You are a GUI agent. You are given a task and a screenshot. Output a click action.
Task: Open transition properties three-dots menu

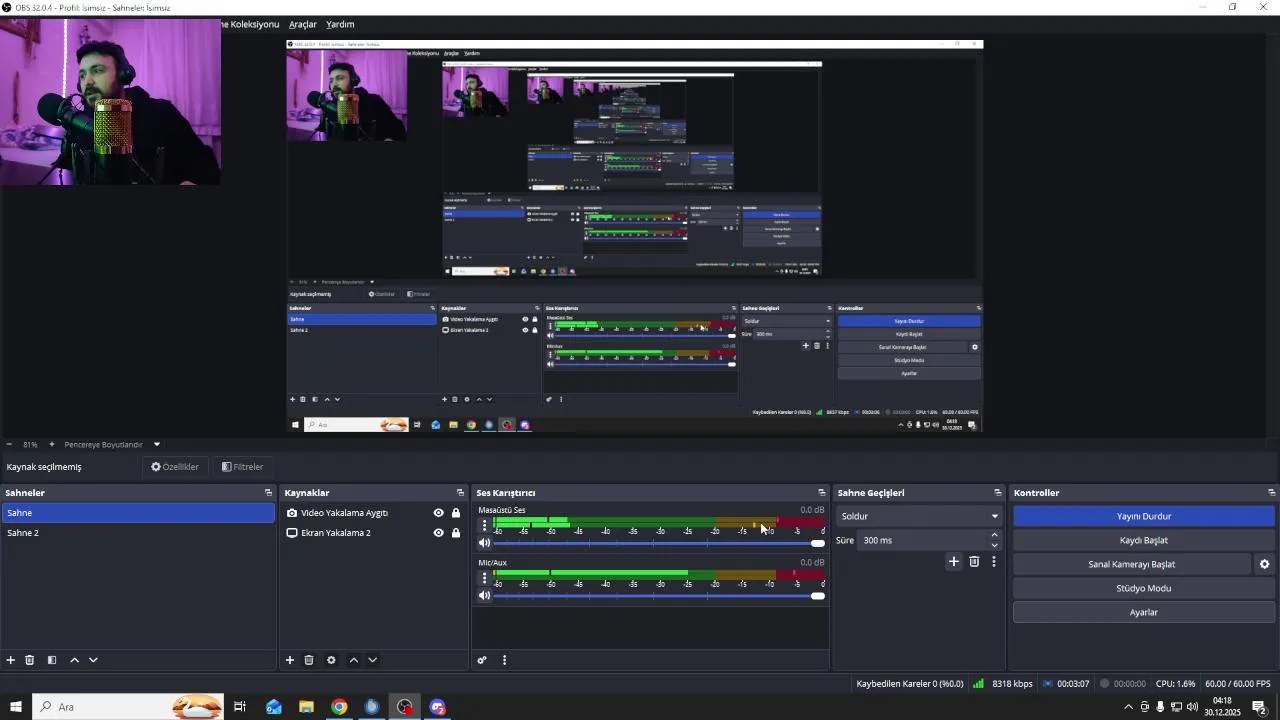pyautogui.click(x=993, y=562)
